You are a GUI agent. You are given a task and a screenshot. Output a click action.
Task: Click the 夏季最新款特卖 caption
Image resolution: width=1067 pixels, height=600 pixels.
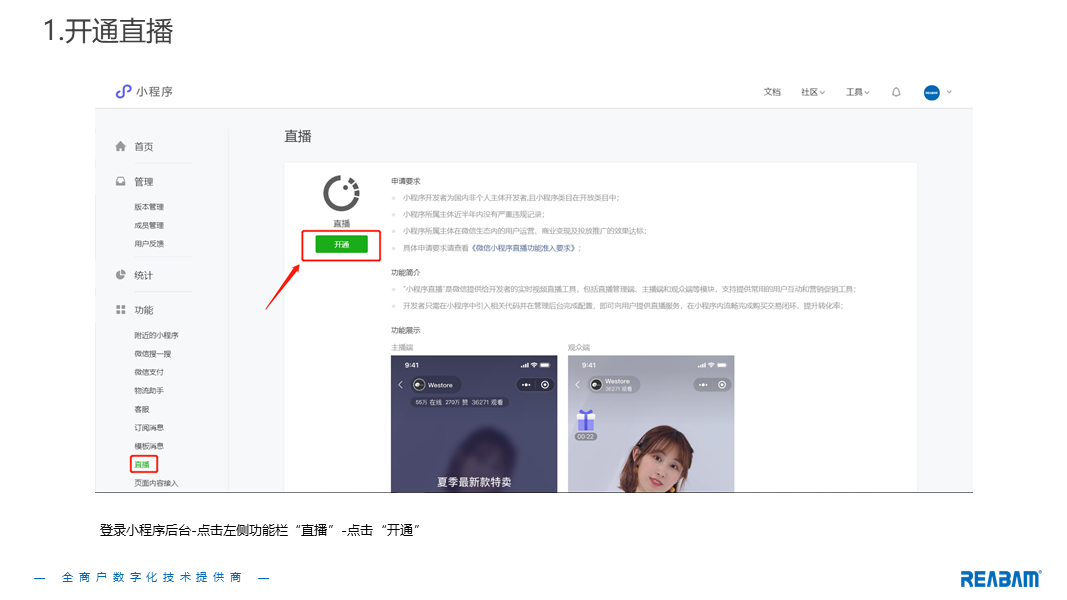(474, 482)
